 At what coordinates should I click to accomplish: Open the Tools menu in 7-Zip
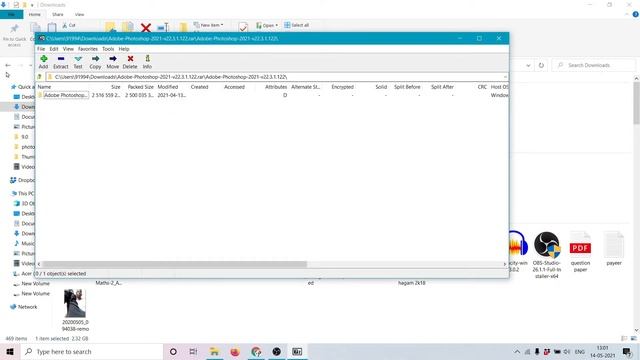(108, 49)
